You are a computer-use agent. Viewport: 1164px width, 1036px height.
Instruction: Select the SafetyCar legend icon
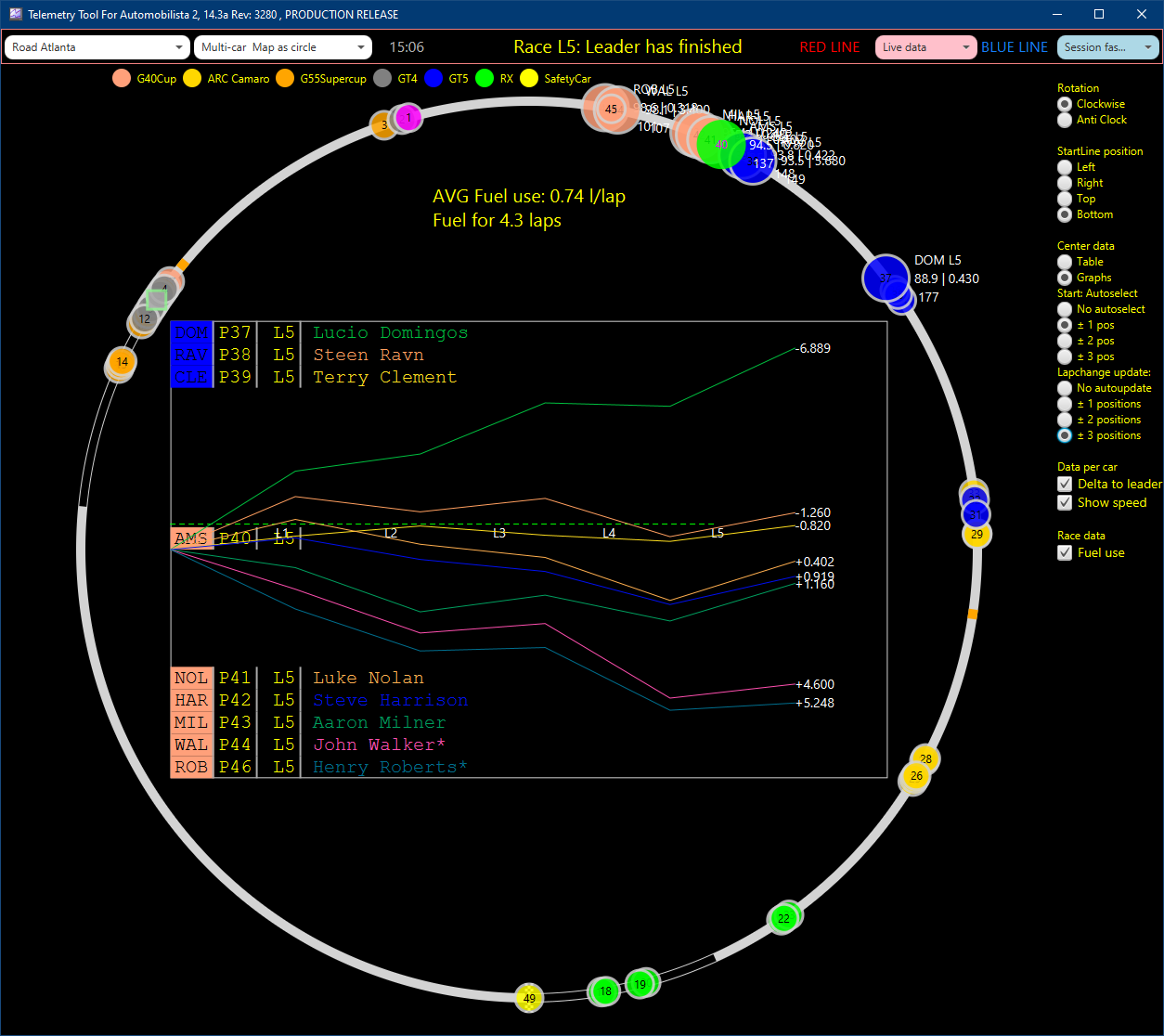point(529,78)
